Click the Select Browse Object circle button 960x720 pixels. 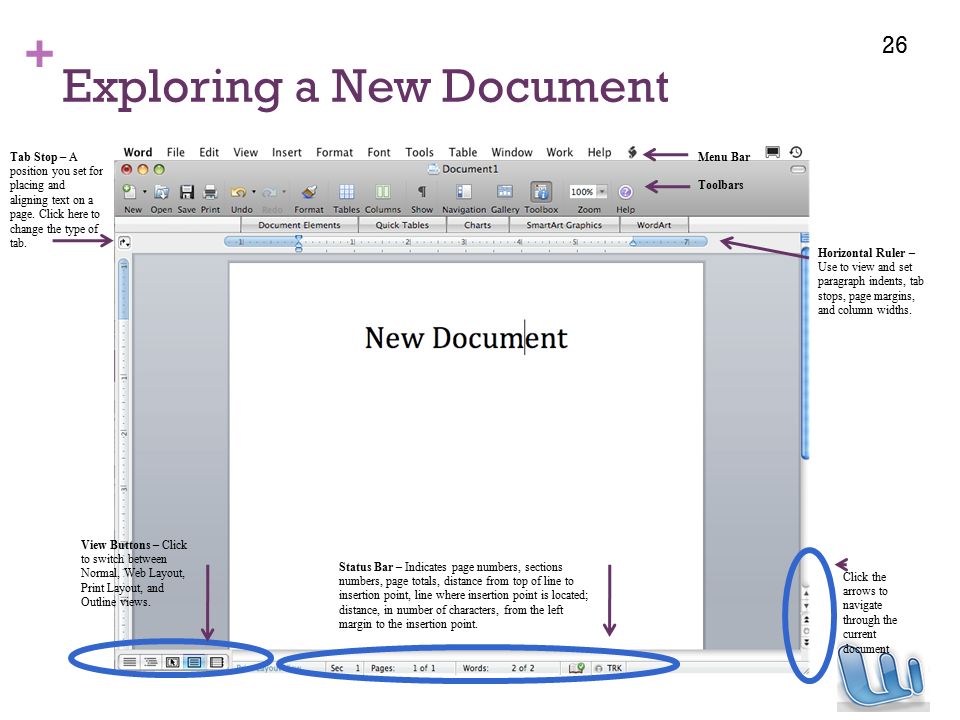(806, 631)
